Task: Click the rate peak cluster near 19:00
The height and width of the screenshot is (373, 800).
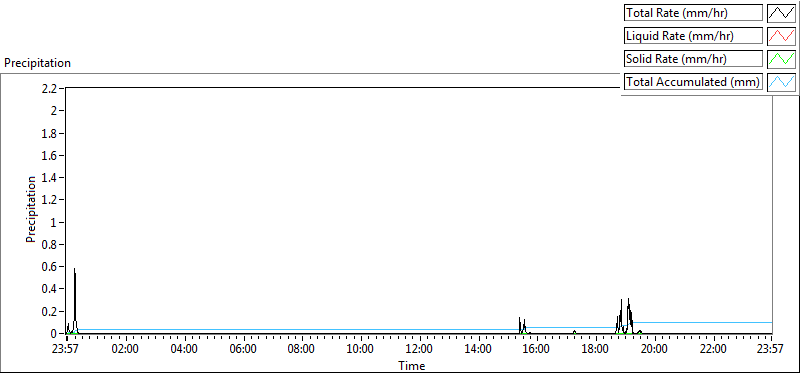Action: [625, 316]
